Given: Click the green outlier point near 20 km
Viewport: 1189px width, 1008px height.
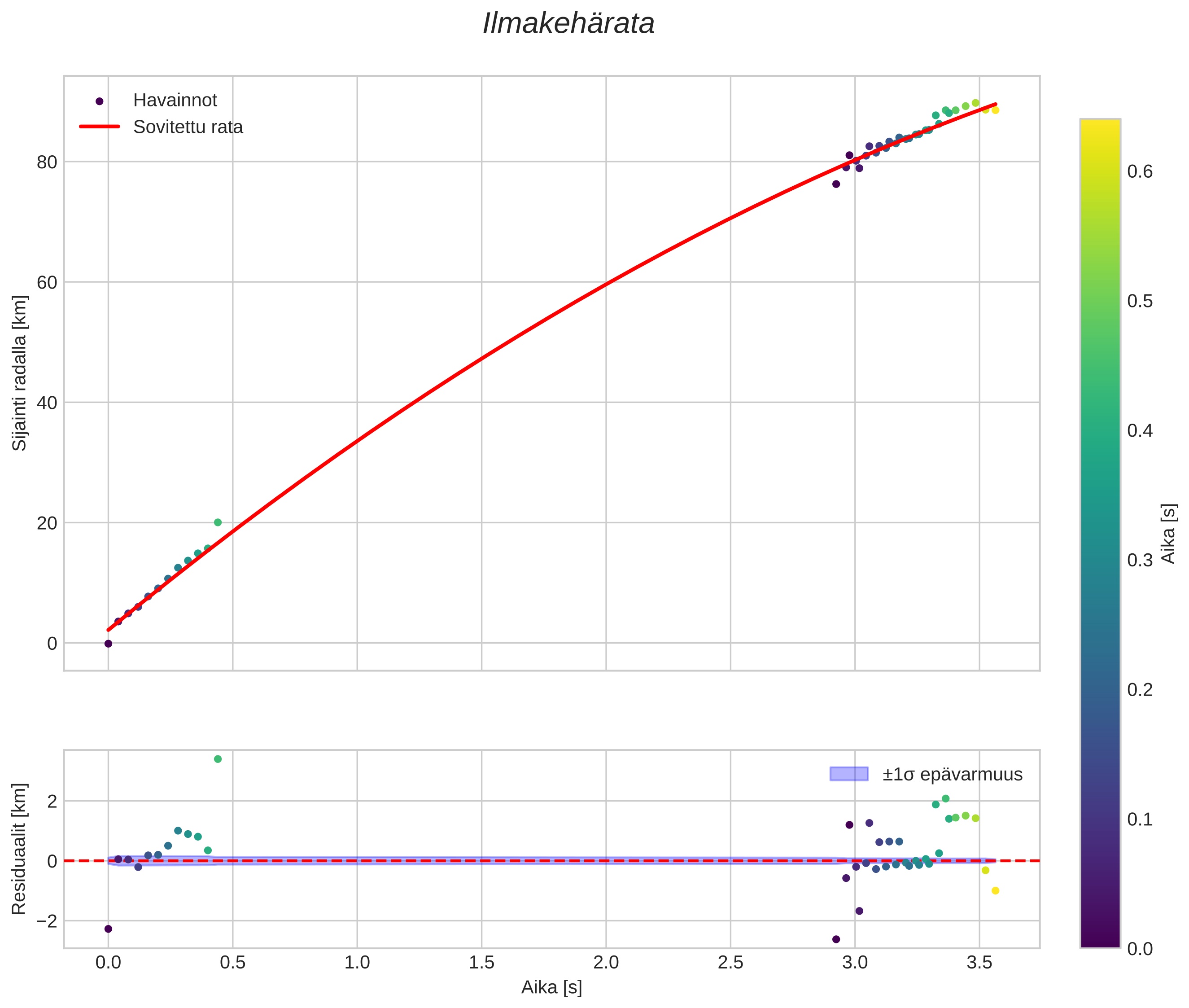Looking at the screenshot, I should tap(218, 522).
